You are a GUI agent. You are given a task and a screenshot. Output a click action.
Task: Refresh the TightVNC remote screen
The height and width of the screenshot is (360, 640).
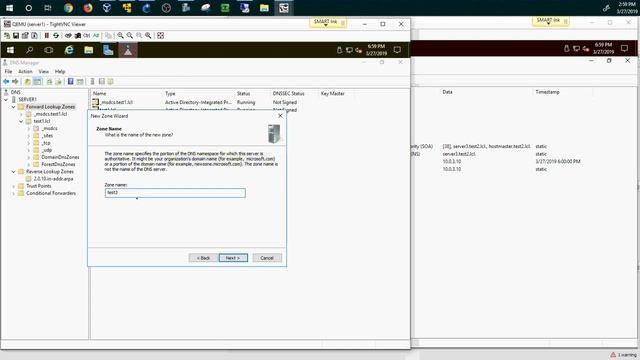(56, 36)
